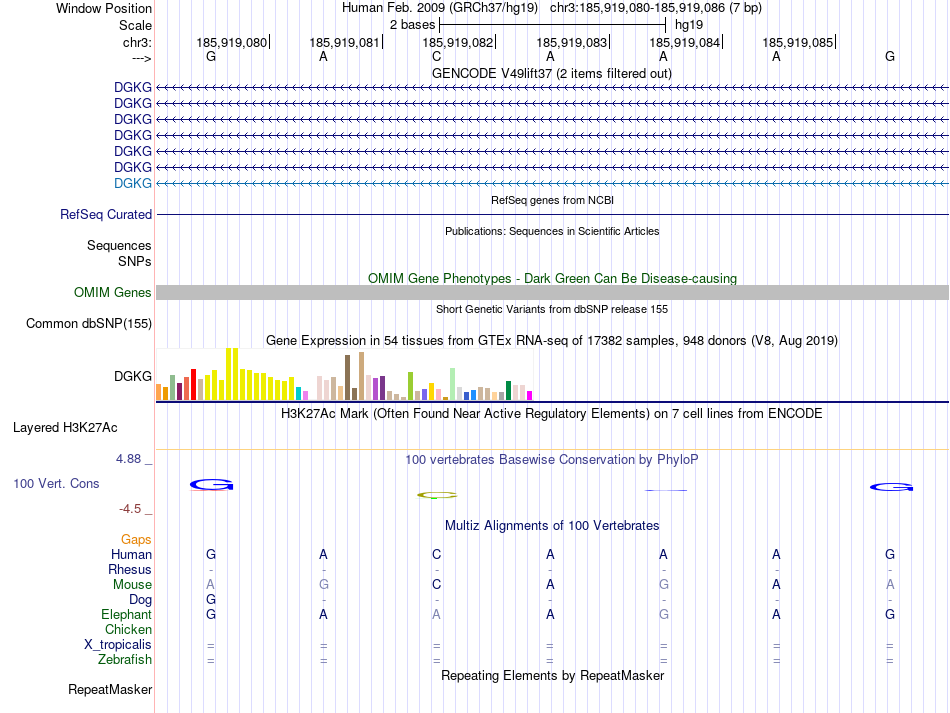
Task: Click the Scale label on the left
Action: 135,25
